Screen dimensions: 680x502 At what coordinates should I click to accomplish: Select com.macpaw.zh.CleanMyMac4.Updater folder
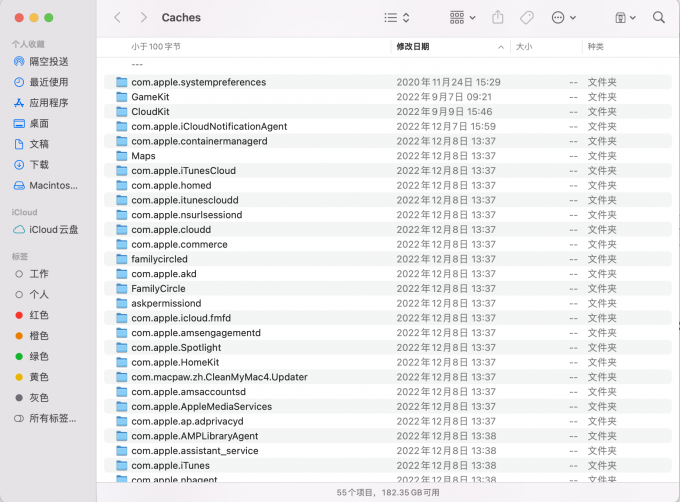point(388,377)
